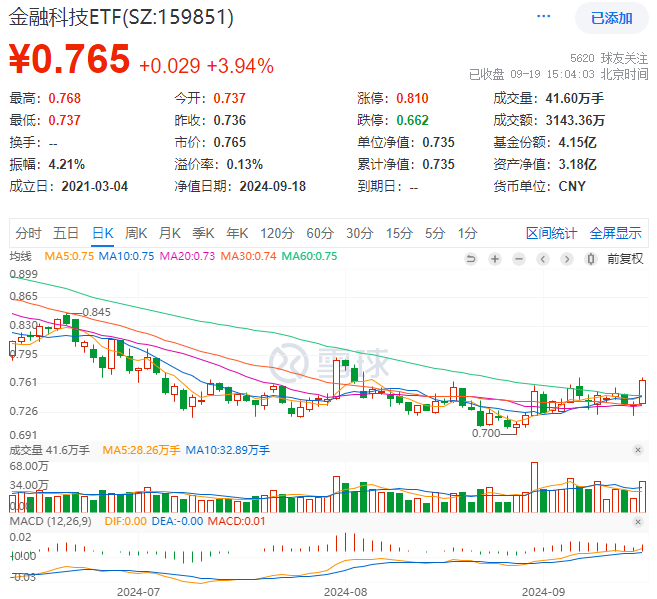Click the 区间统计 link
657x599 pixels.
click(551, 233)
